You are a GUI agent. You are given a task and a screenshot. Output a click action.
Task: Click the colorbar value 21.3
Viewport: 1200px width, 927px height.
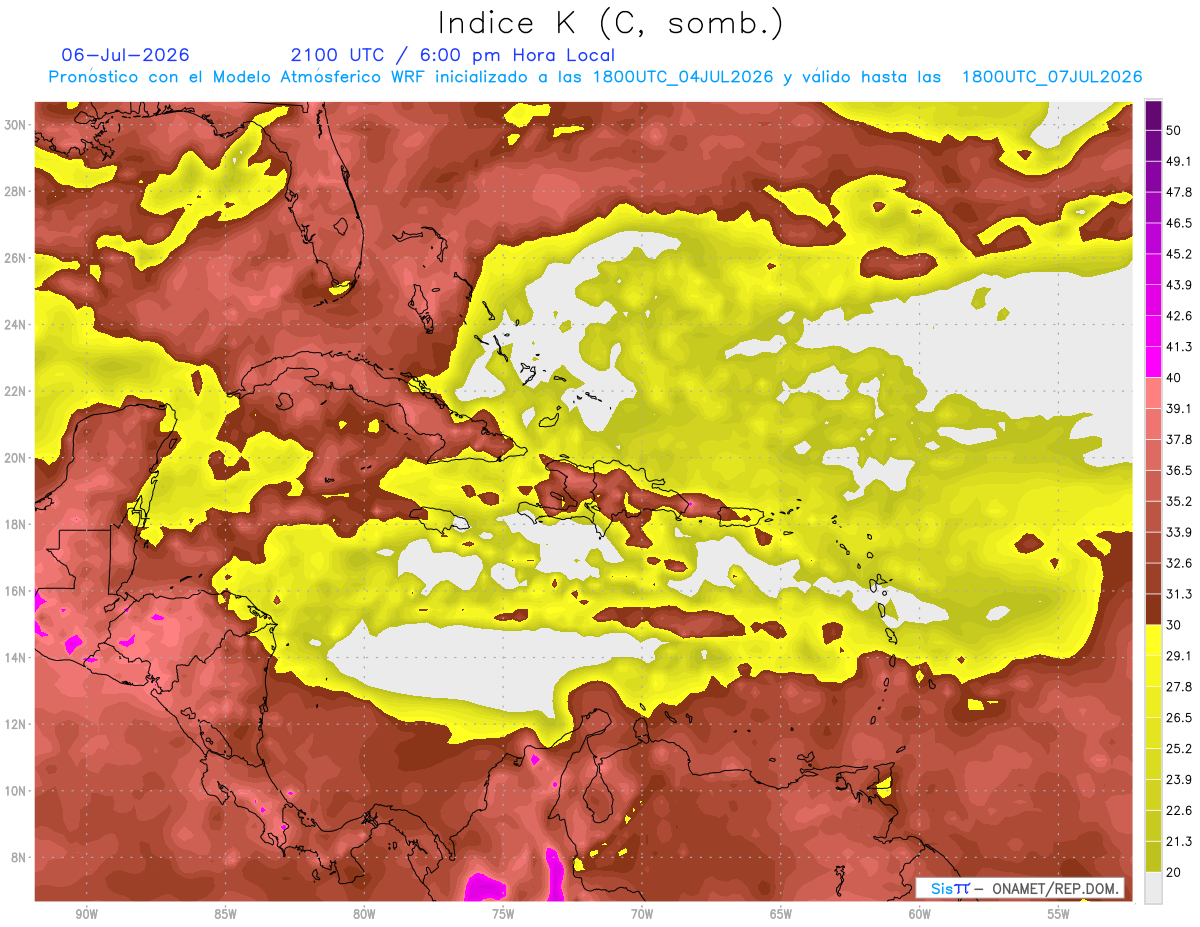coord(1179,842)
